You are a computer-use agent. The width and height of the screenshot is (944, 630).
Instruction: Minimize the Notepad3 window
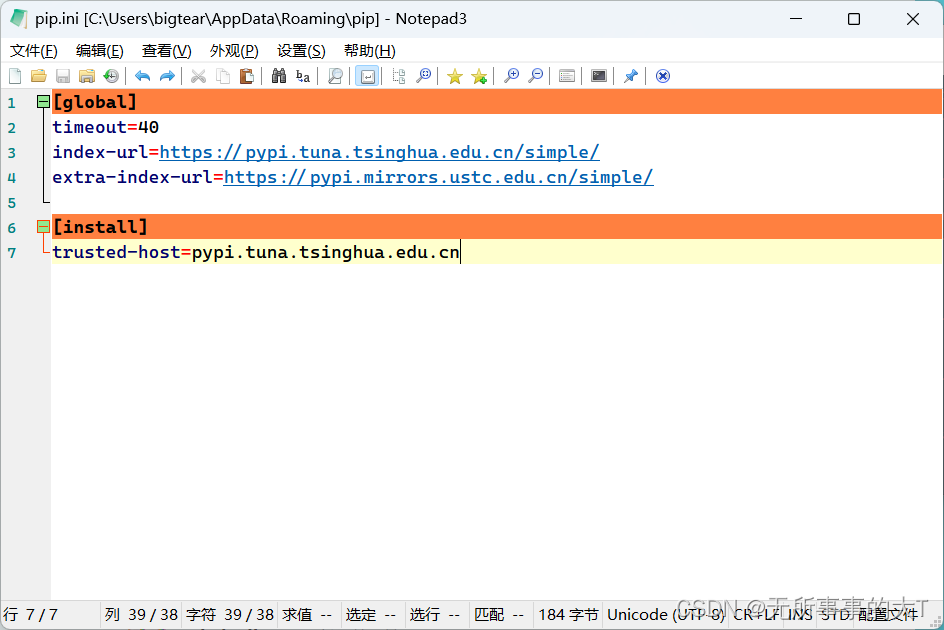click(796, 19)
